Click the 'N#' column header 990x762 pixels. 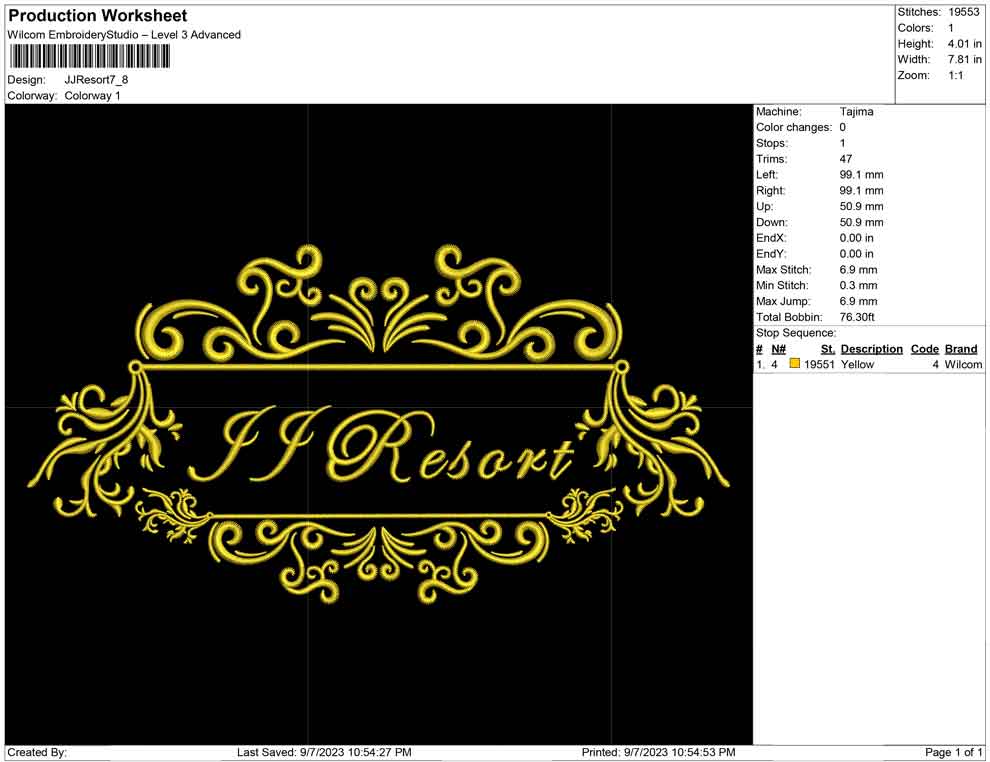click(x=778, y=349)
